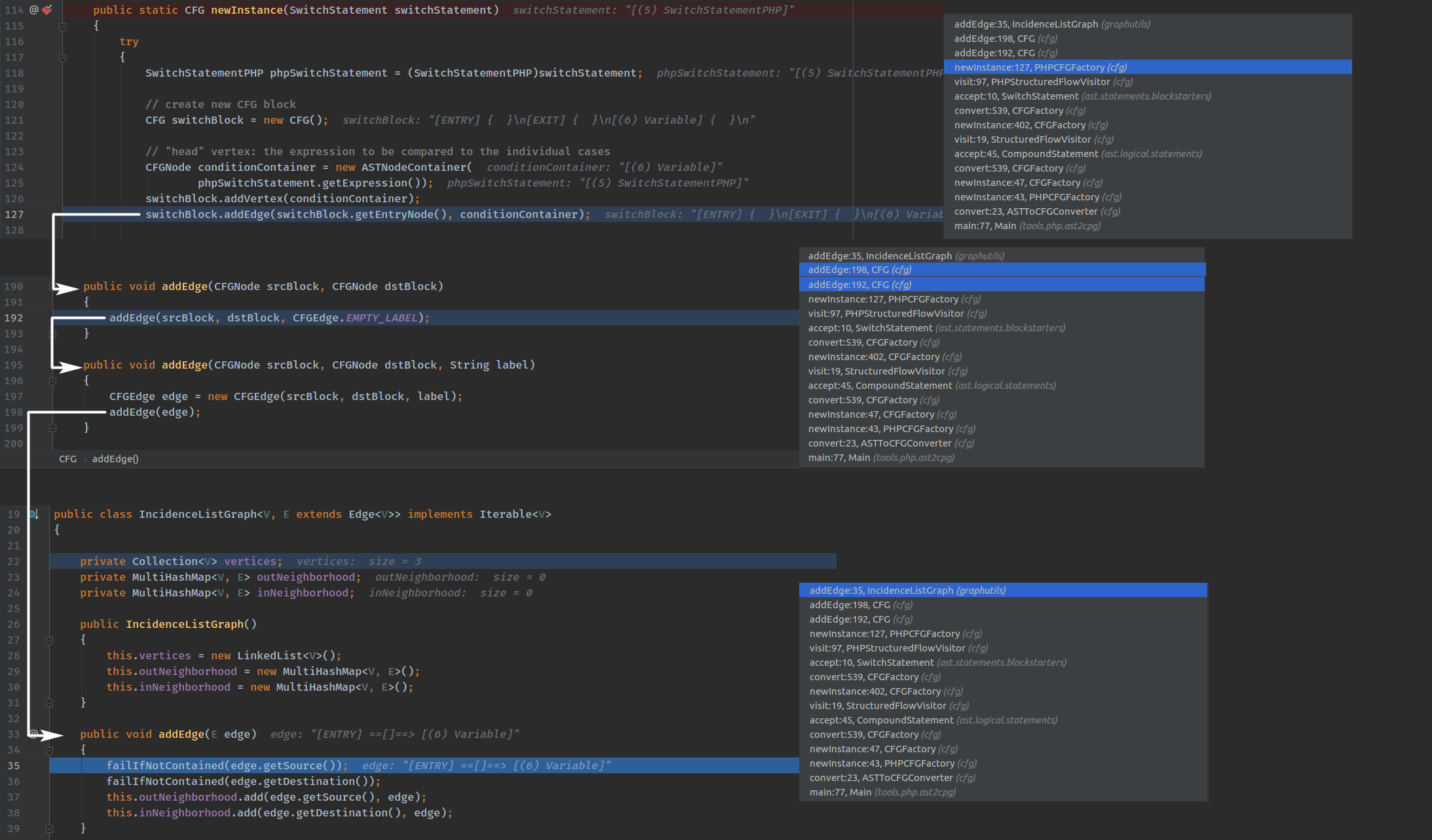Click the fold end marker on line 193
This screenshot has width=1432, height=840.
point(52,334)
